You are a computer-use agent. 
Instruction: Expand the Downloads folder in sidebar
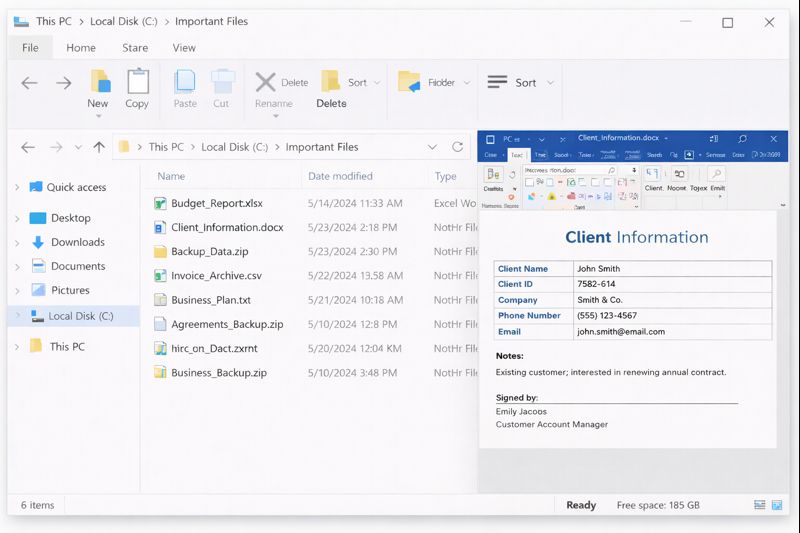(17, 242)
